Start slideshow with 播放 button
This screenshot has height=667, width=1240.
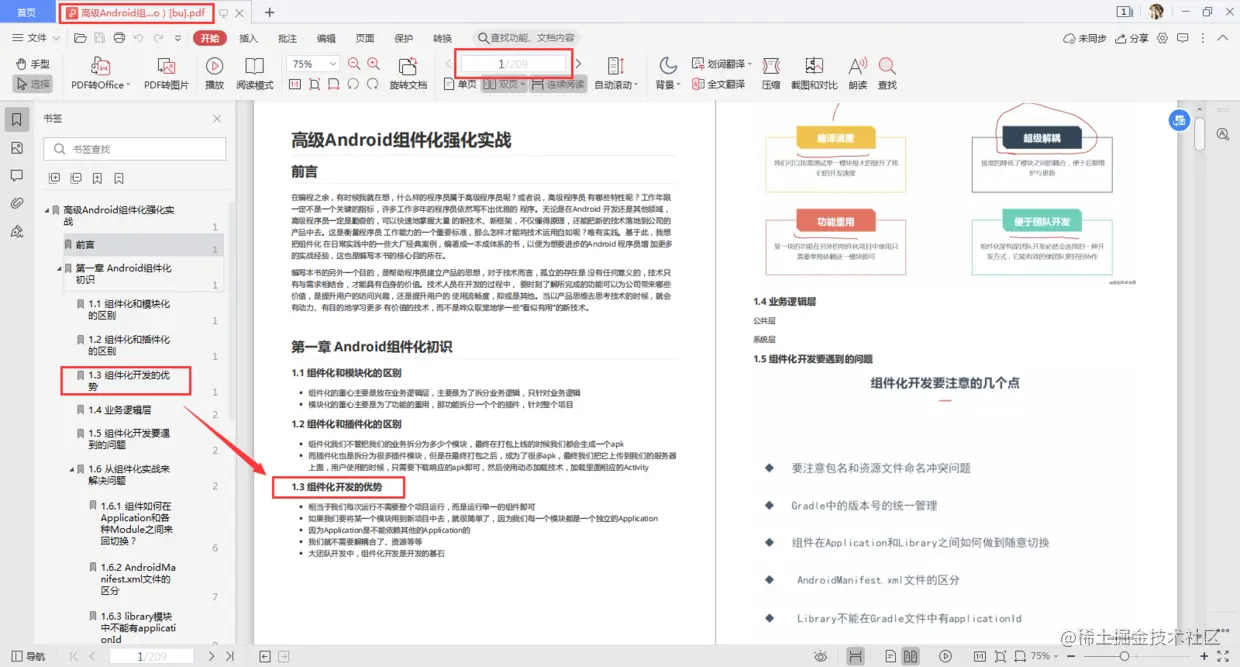pyautogui.click(x=214, y=73)
